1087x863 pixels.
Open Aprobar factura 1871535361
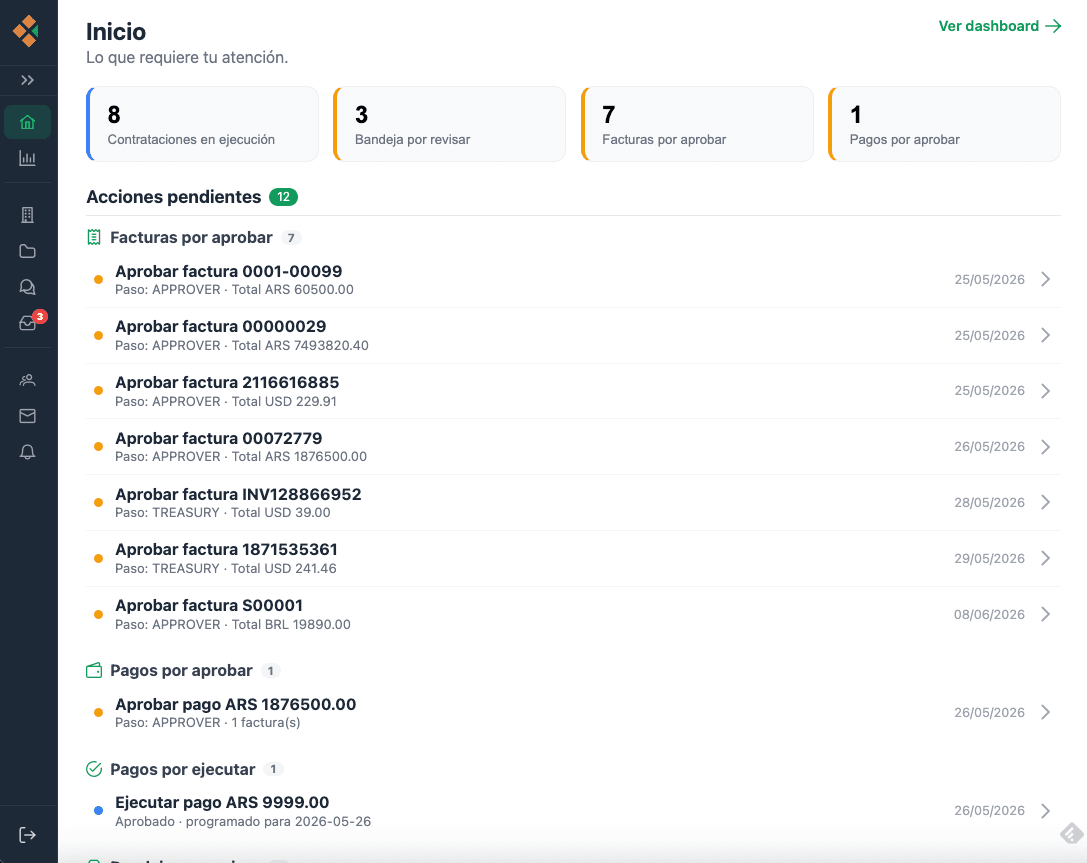(573, 559)
